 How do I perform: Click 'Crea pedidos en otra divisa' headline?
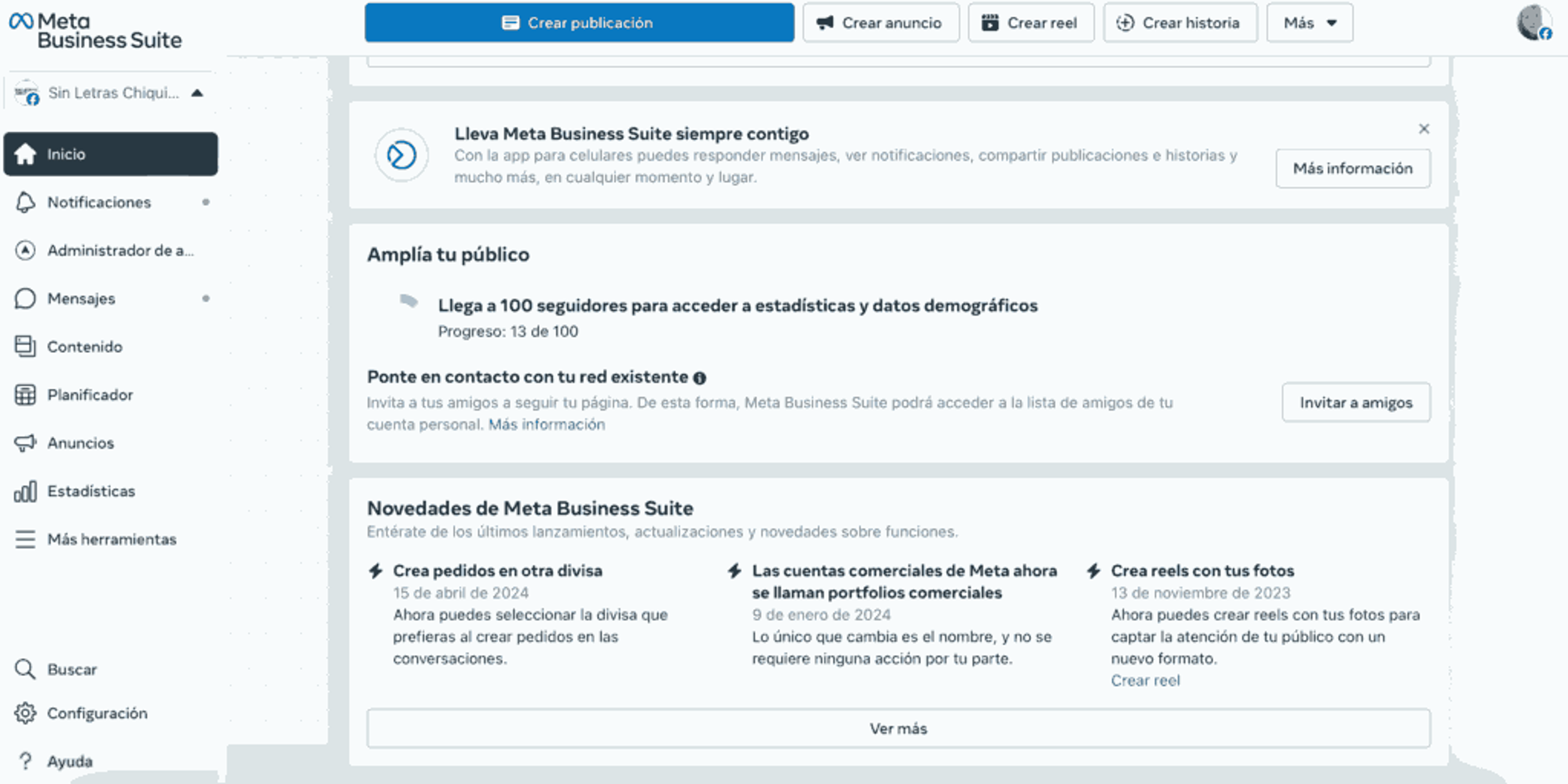tap(497, 571)
